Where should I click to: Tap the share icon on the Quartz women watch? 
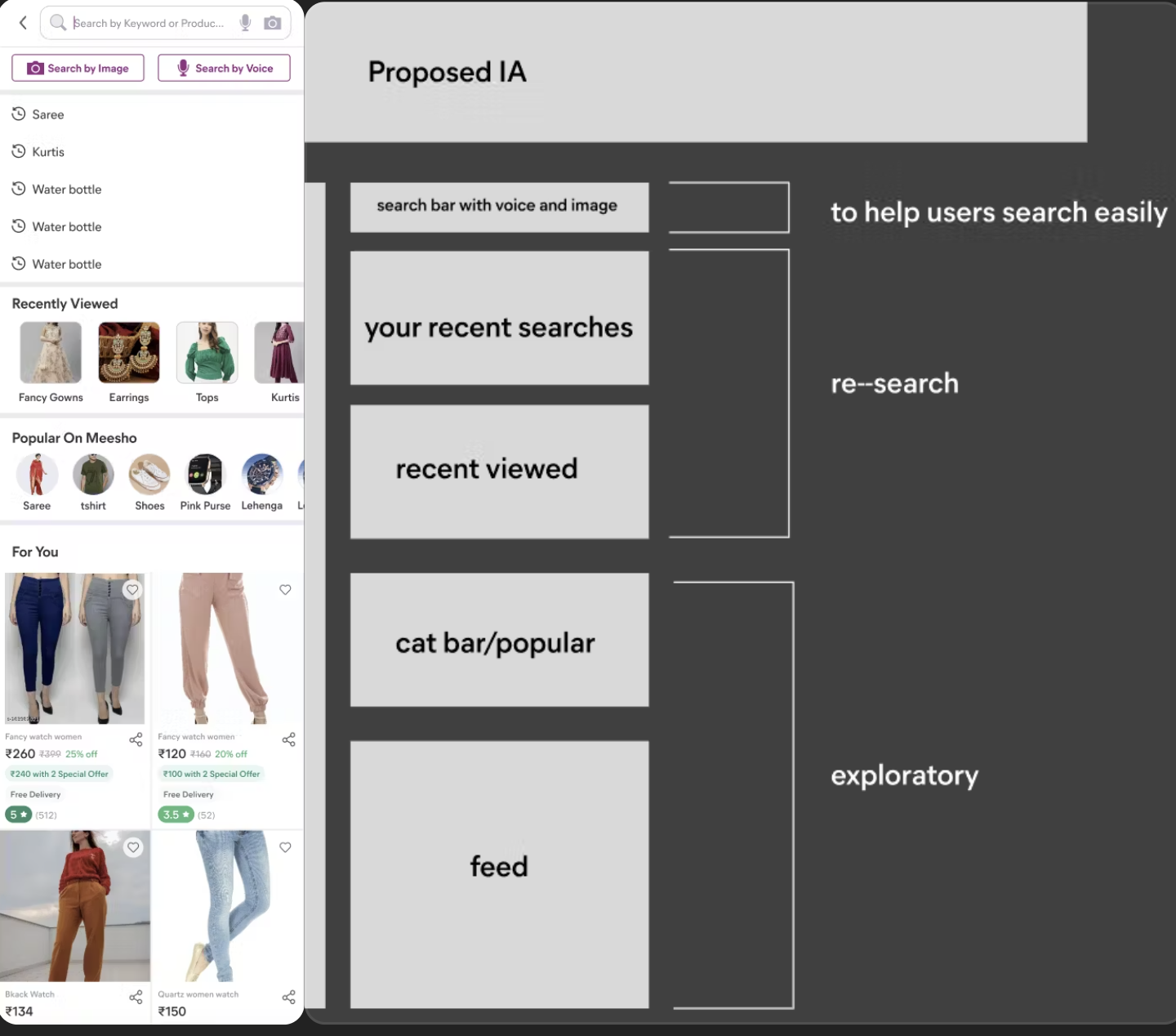(x=288, y=997)
